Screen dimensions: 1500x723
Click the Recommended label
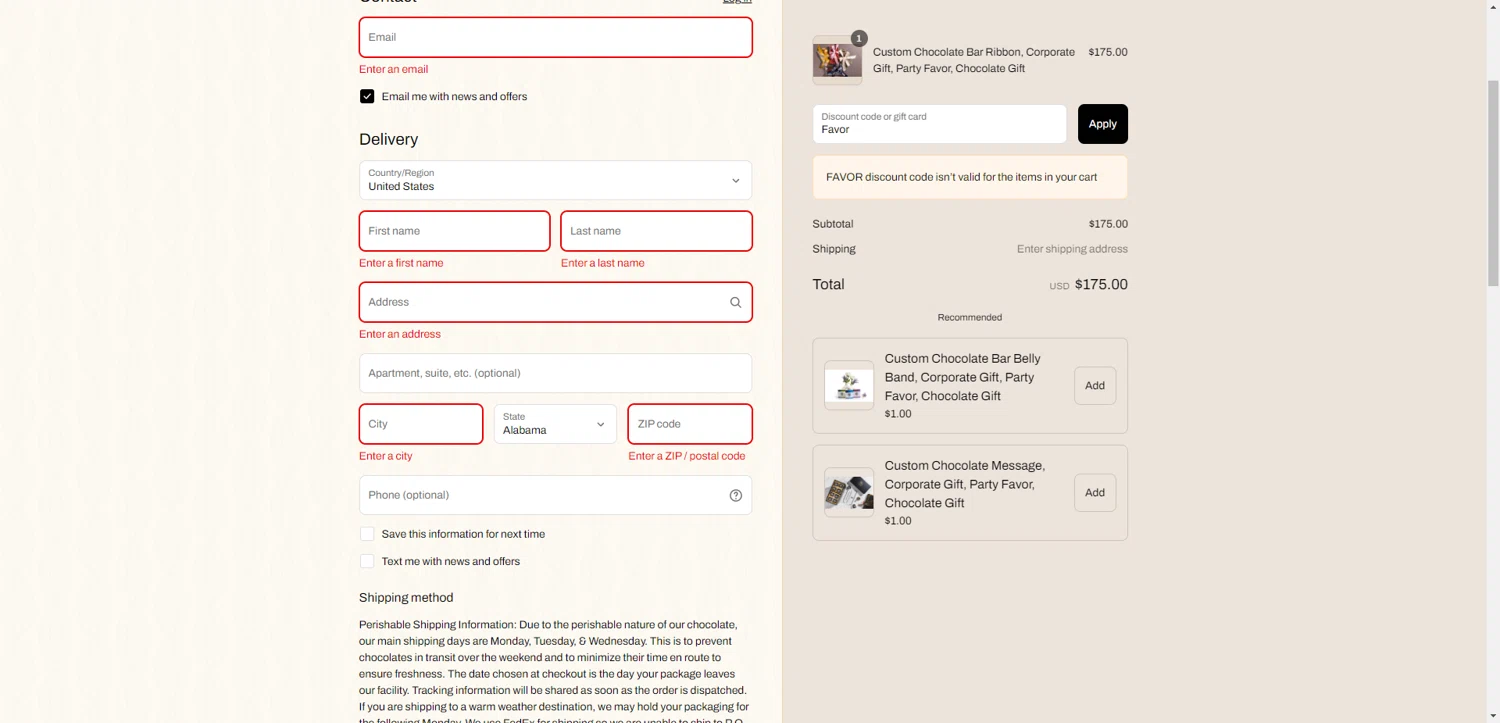(x=970, y=317)
